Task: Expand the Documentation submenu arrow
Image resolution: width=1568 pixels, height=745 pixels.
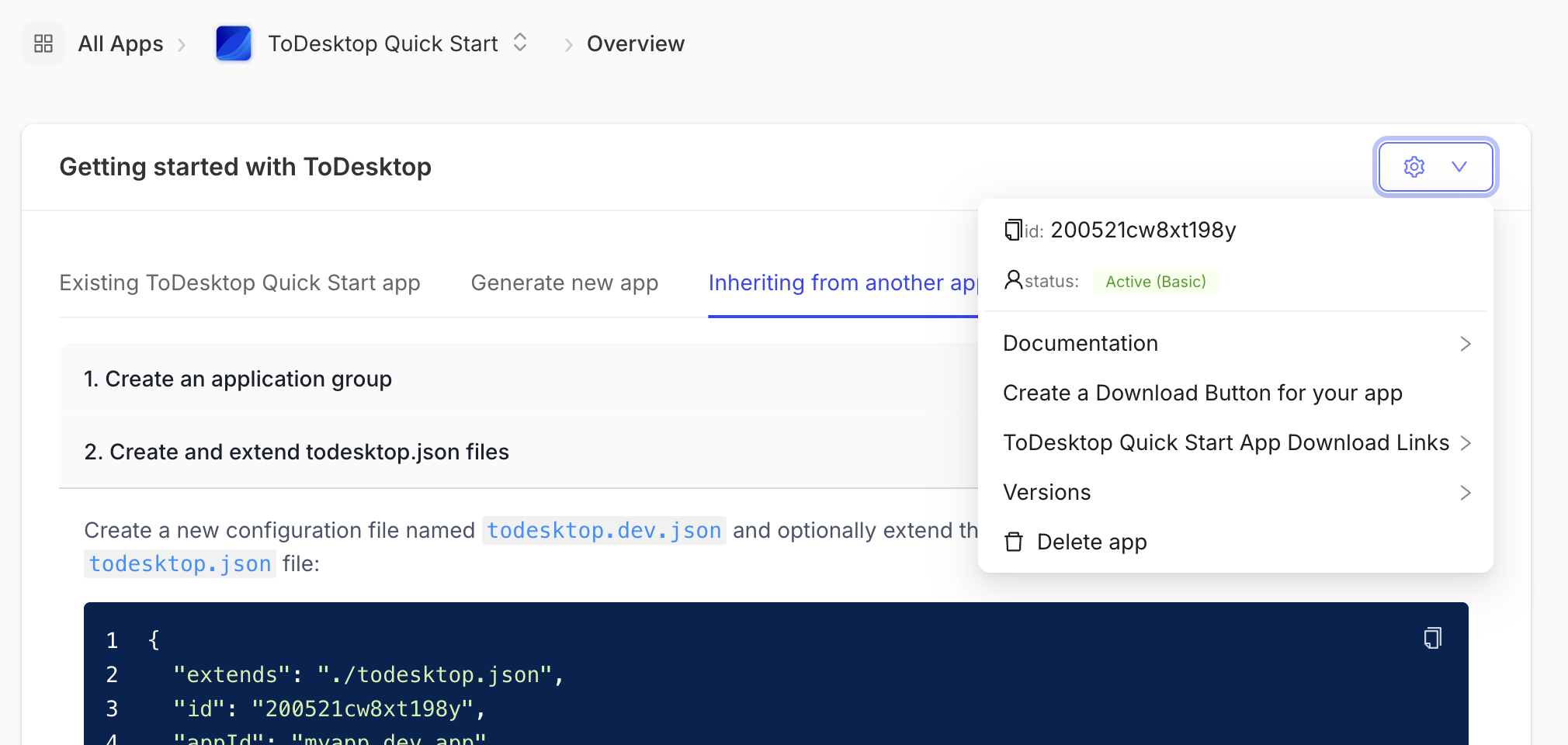Action: [1466, 344]
